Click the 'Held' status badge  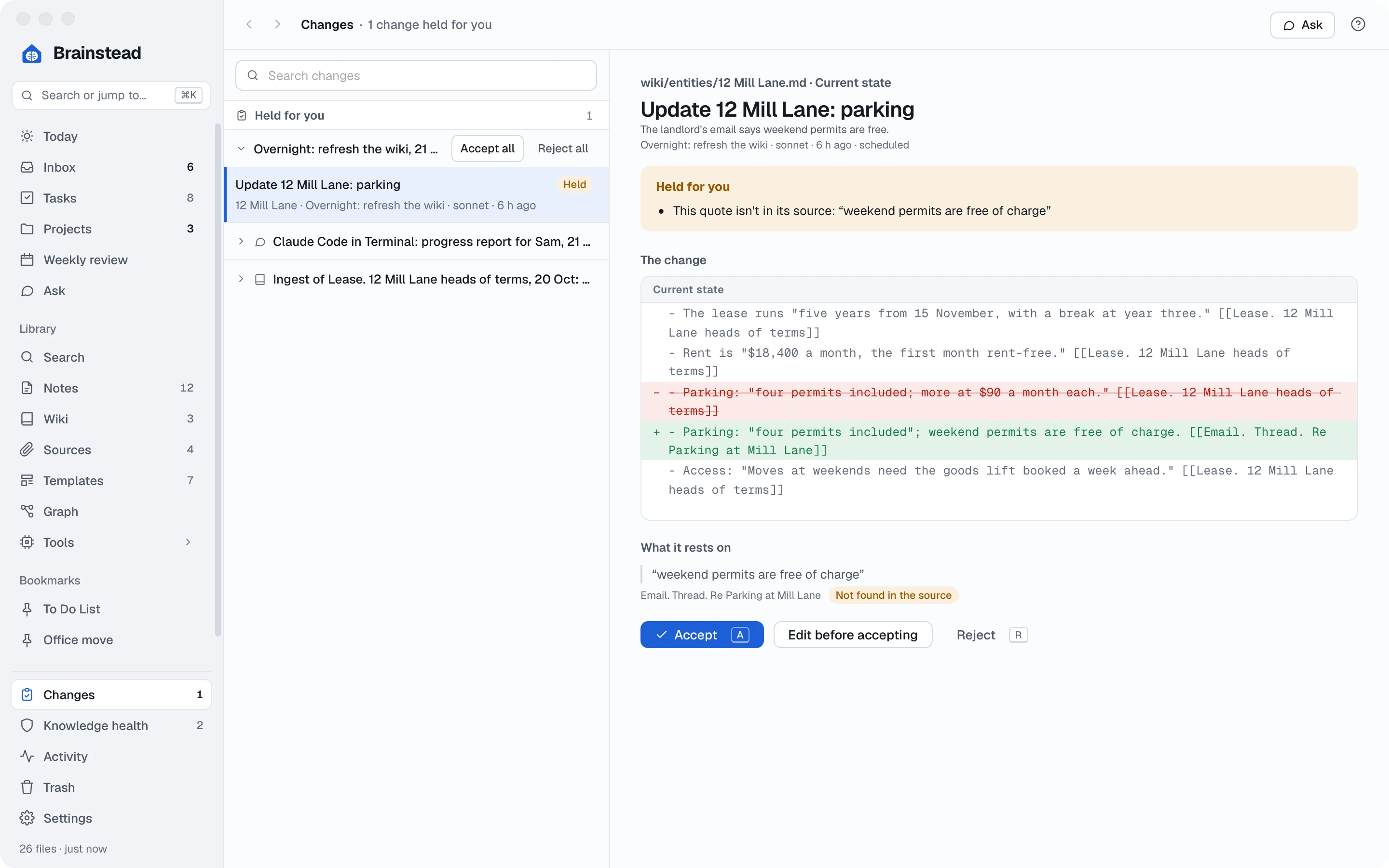pyautogui.click(x=574, y=184)
